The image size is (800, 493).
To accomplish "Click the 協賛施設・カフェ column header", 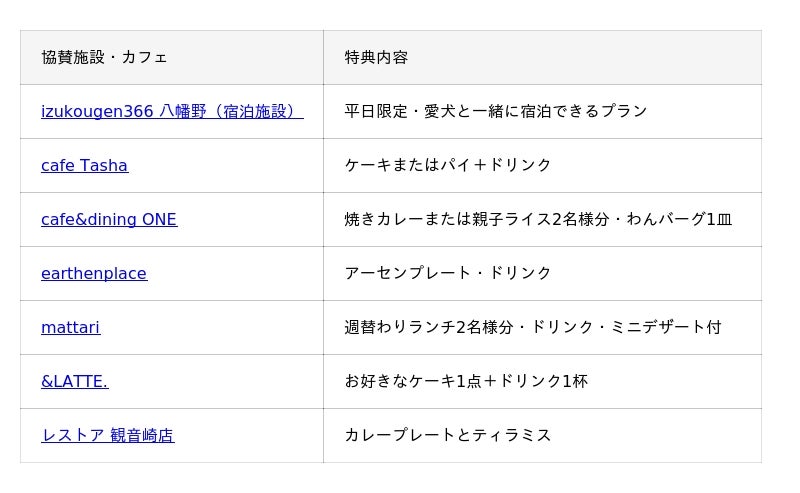I will [x=104, y=57].
